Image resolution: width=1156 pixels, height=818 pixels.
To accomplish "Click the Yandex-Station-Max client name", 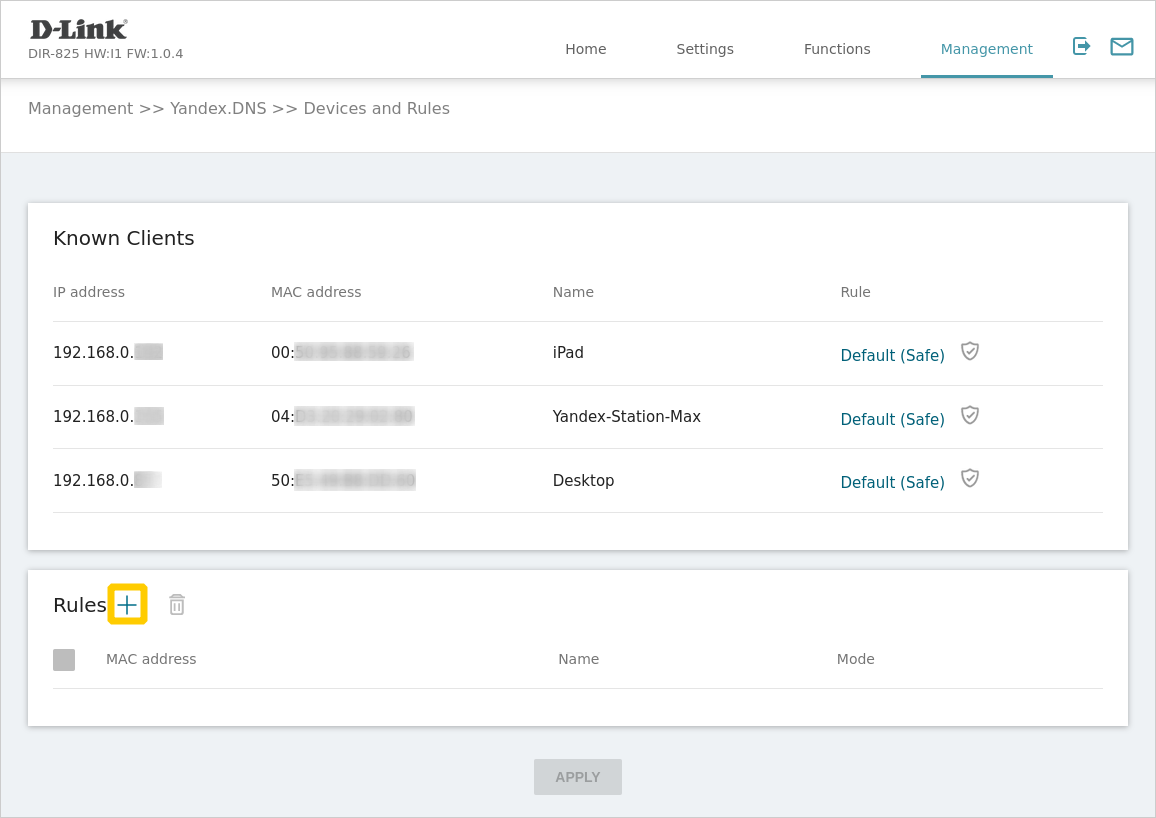I will click(x=626, y=417).
